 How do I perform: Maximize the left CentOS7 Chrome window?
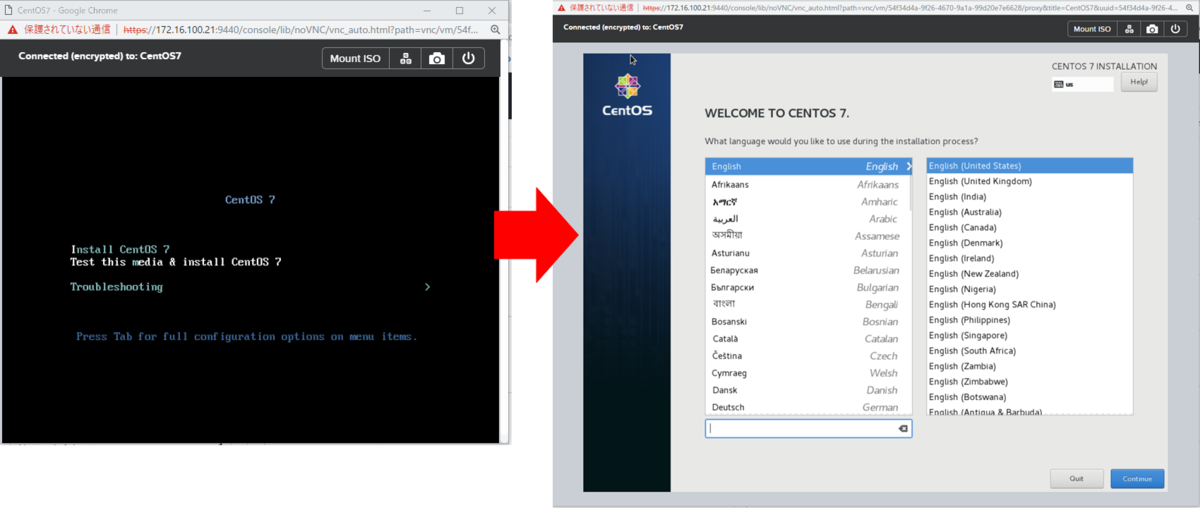[x=459, y=10]
